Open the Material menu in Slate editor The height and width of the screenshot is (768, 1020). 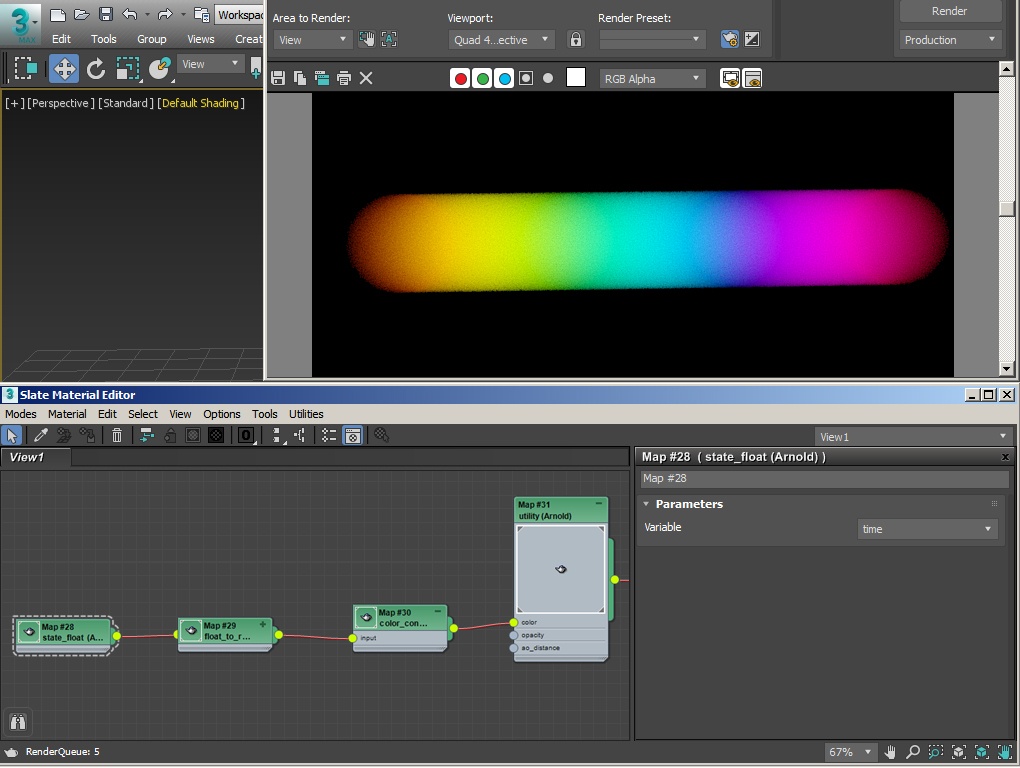67,414
